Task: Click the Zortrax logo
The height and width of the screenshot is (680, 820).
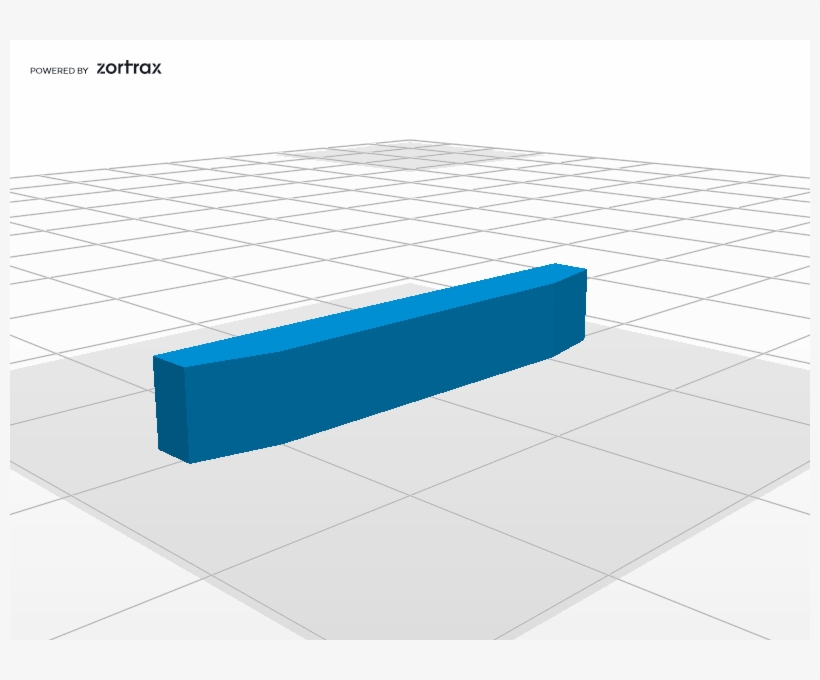Action: pos(129,68)
